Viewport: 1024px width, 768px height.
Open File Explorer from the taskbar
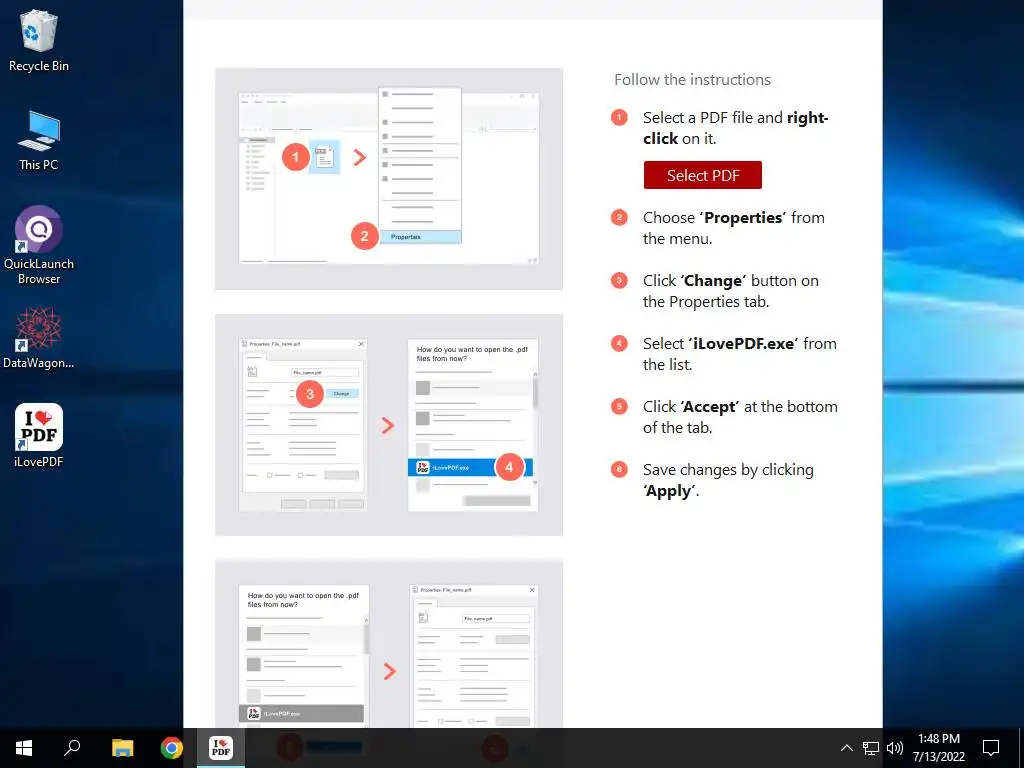tap(122, 748)
